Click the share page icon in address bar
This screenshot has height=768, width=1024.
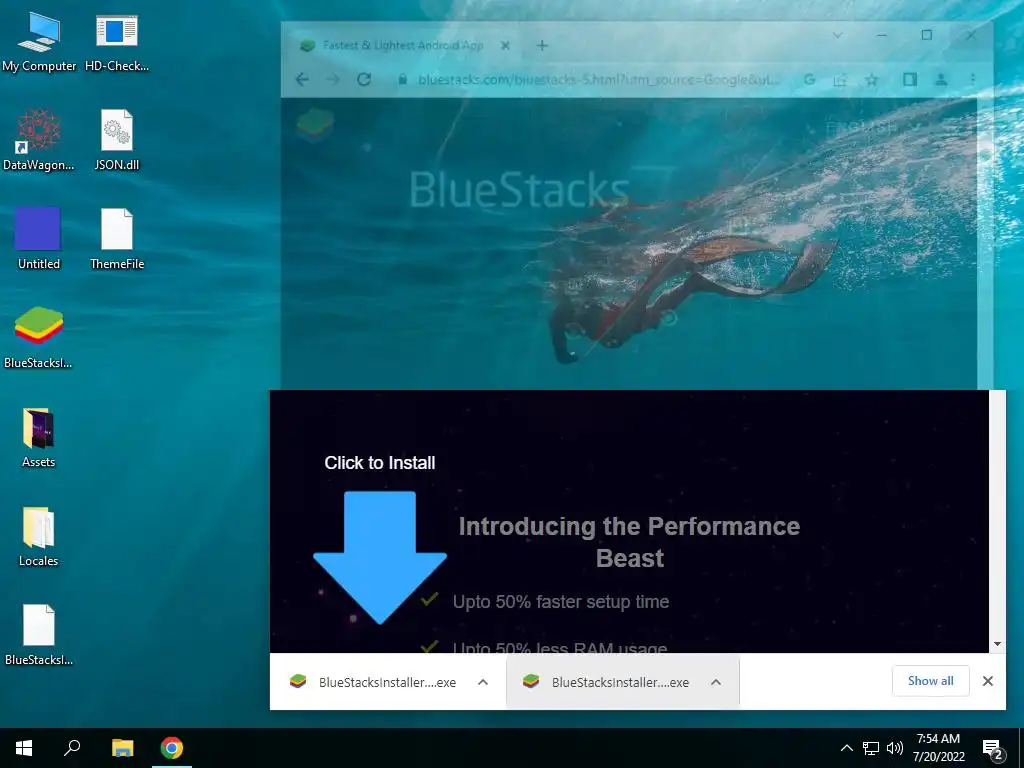[840, 80]
